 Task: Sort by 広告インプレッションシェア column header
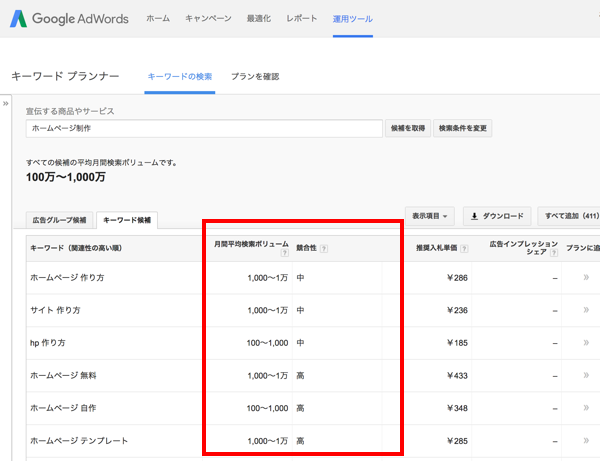[523, 248]
